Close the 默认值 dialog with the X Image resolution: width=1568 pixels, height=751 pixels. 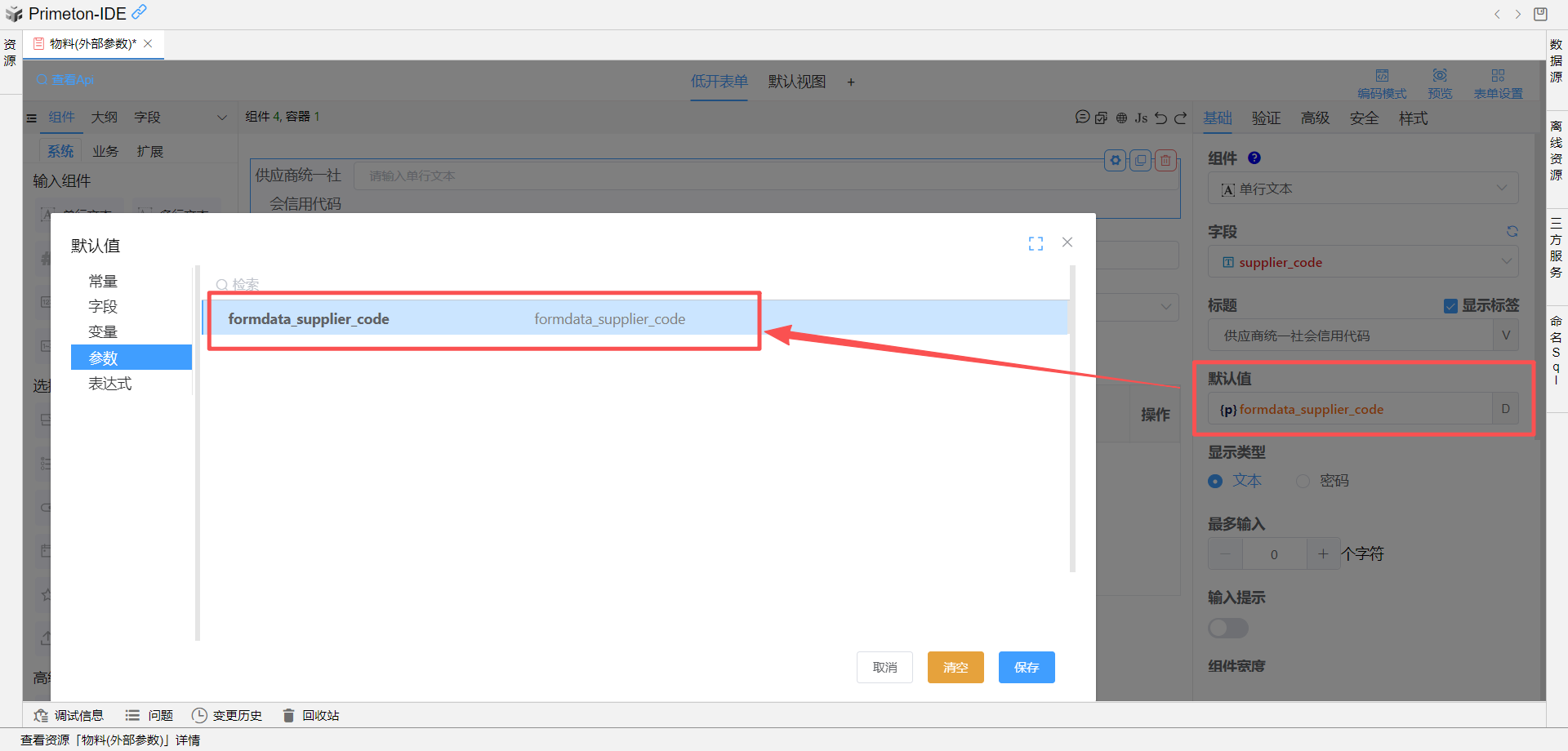point(1067,242)
